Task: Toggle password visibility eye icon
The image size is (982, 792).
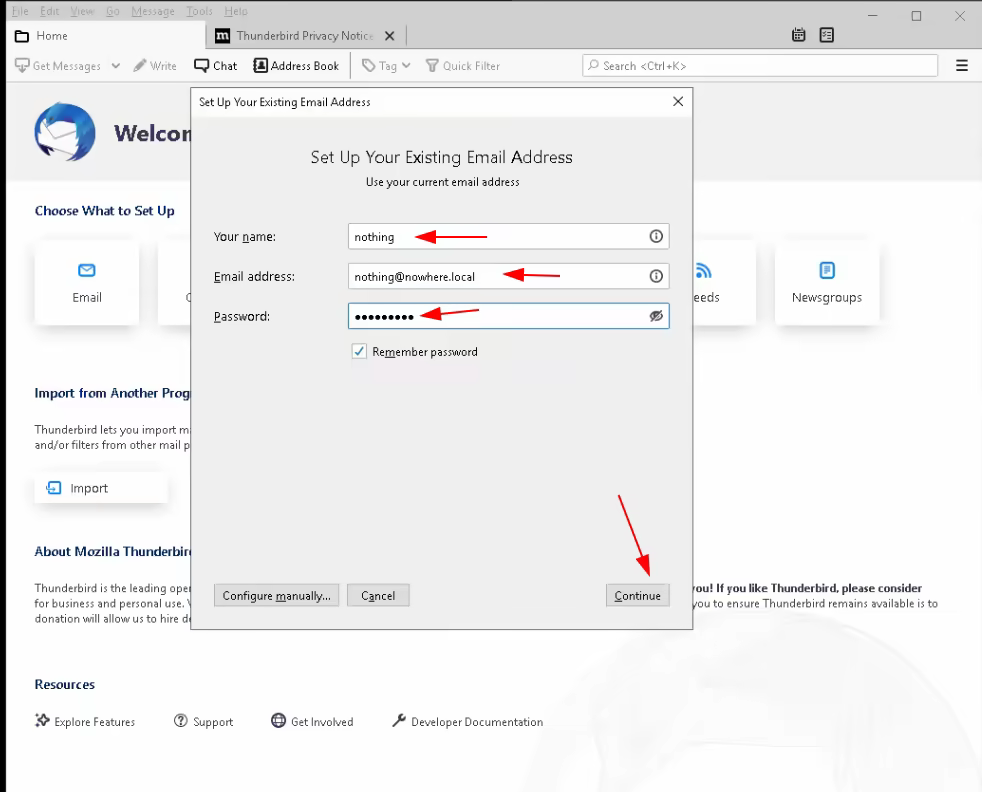Action: click(x=656, y=316)
